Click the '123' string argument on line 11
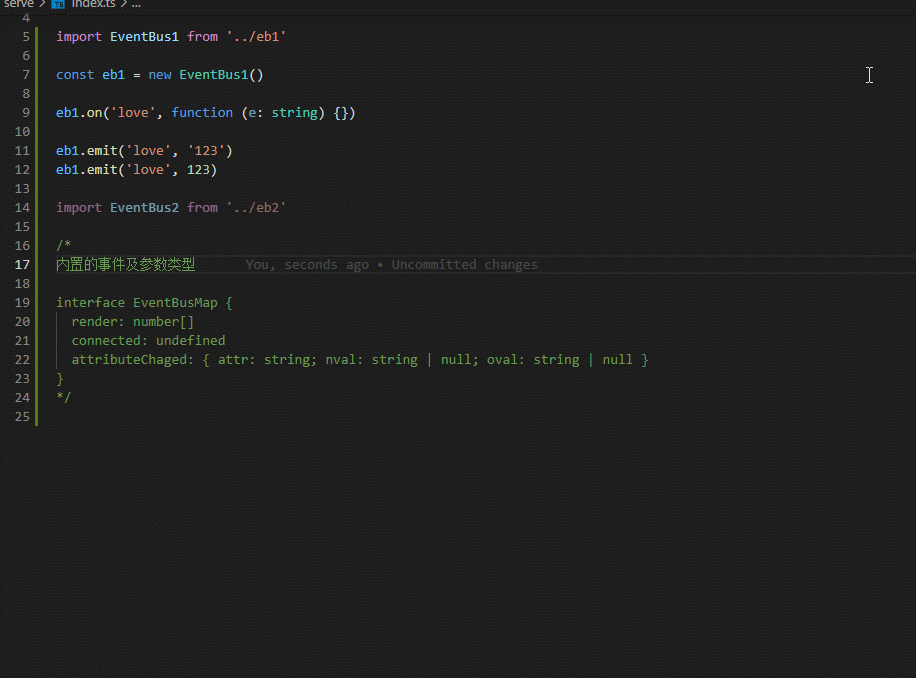The height and width of the screenshot is (678, 916). (x=206, y=151)
